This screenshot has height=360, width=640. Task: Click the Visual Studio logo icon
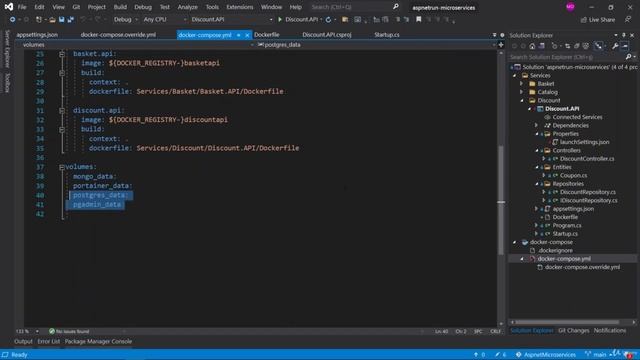pyautogui.click(x=9, y=7)
